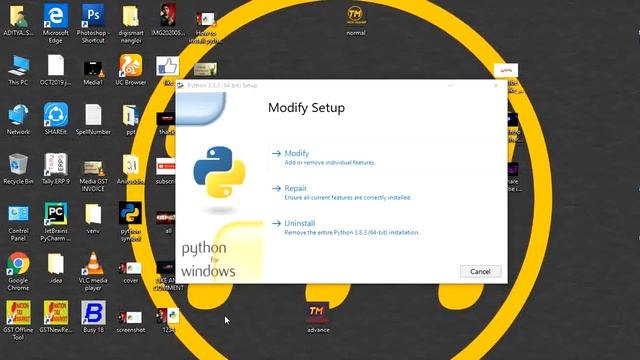Choose Repair in Python setup
640x360 pixels.
pos(296,188)
